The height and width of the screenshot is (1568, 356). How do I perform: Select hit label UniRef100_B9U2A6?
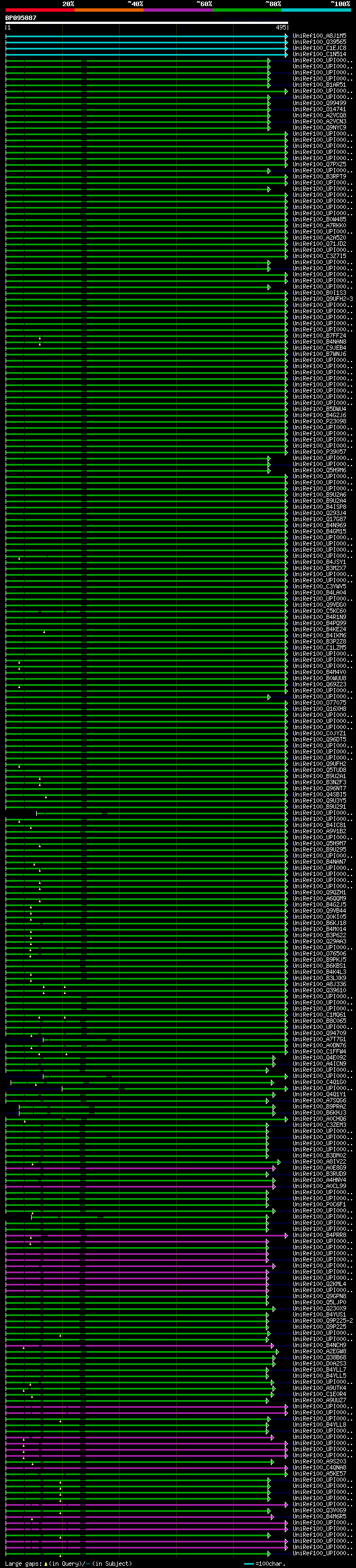319,494
